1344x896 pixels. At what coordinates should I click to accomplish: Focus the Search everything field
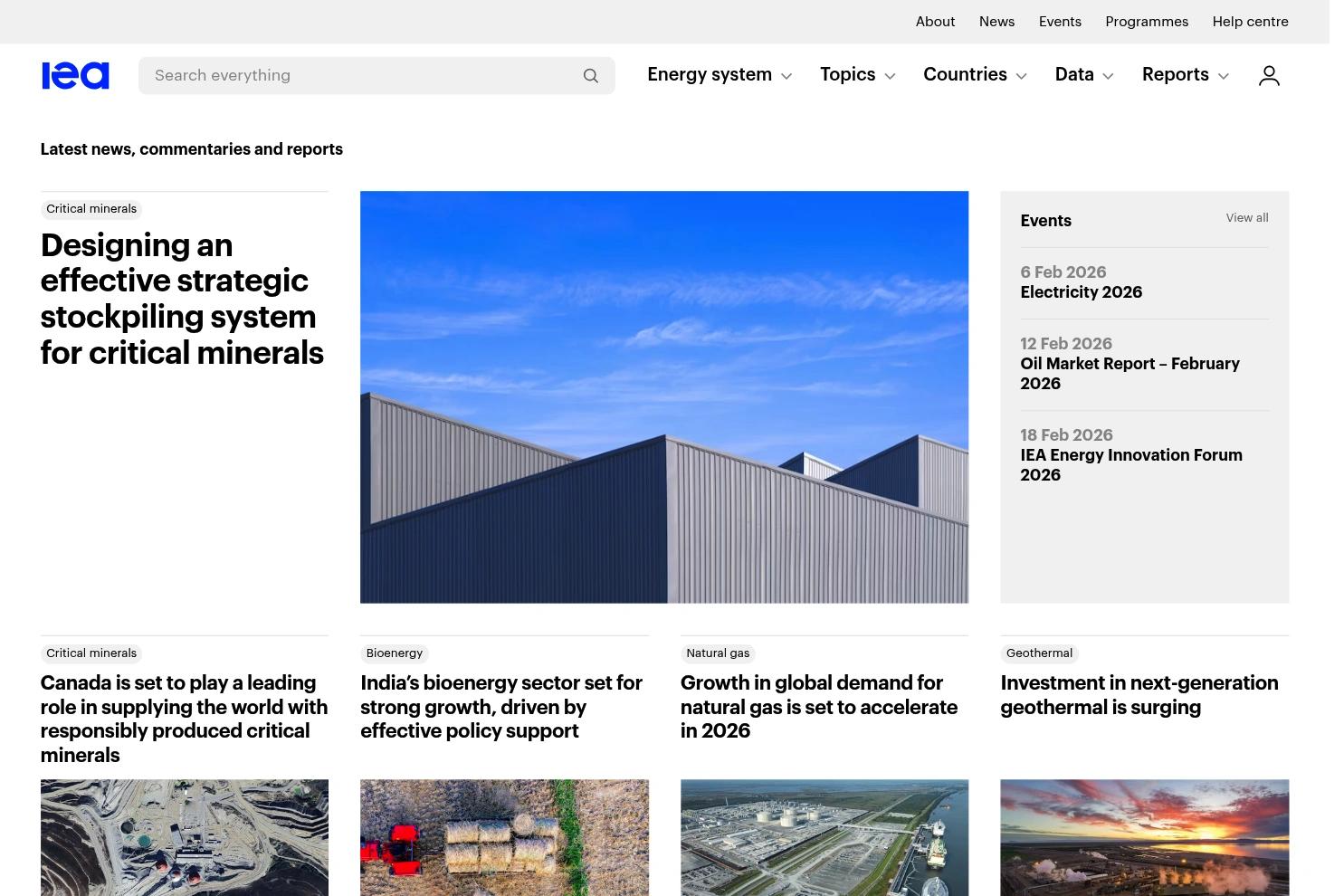point(377,75)
